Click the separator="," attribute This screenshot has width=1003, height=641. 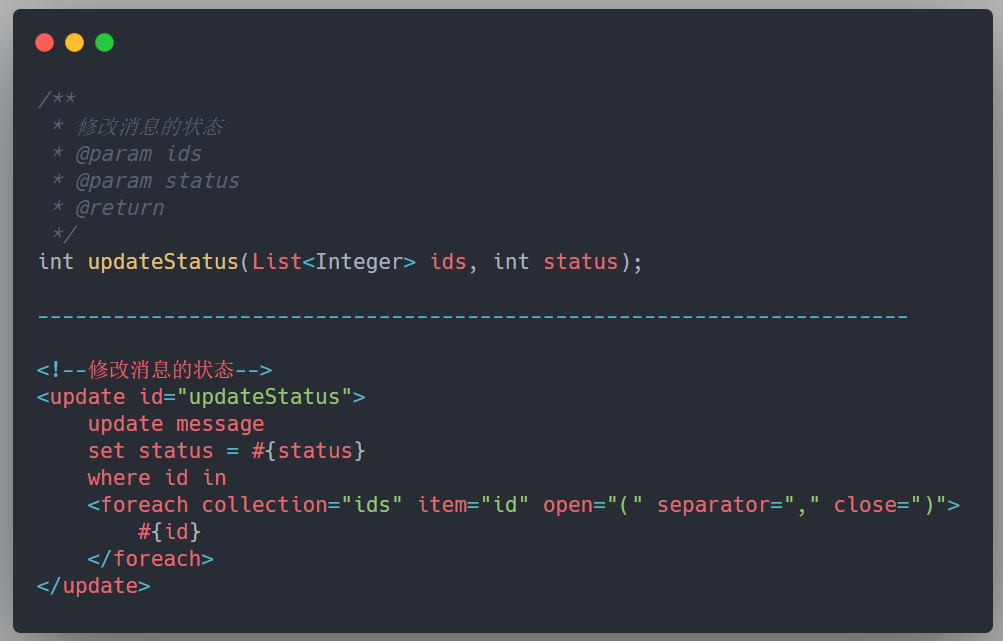[x=738, y=505]
